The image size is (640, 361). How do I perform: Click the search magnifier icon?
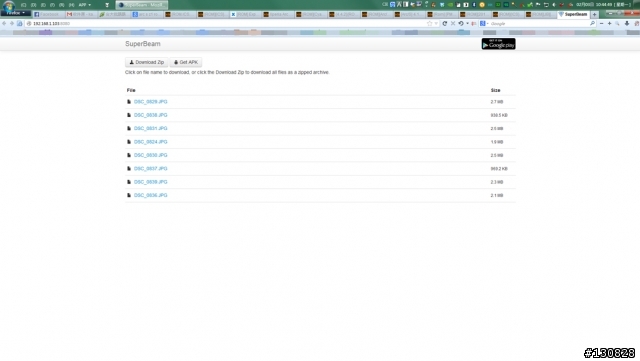pyautogui.click(x=592, y=24)
